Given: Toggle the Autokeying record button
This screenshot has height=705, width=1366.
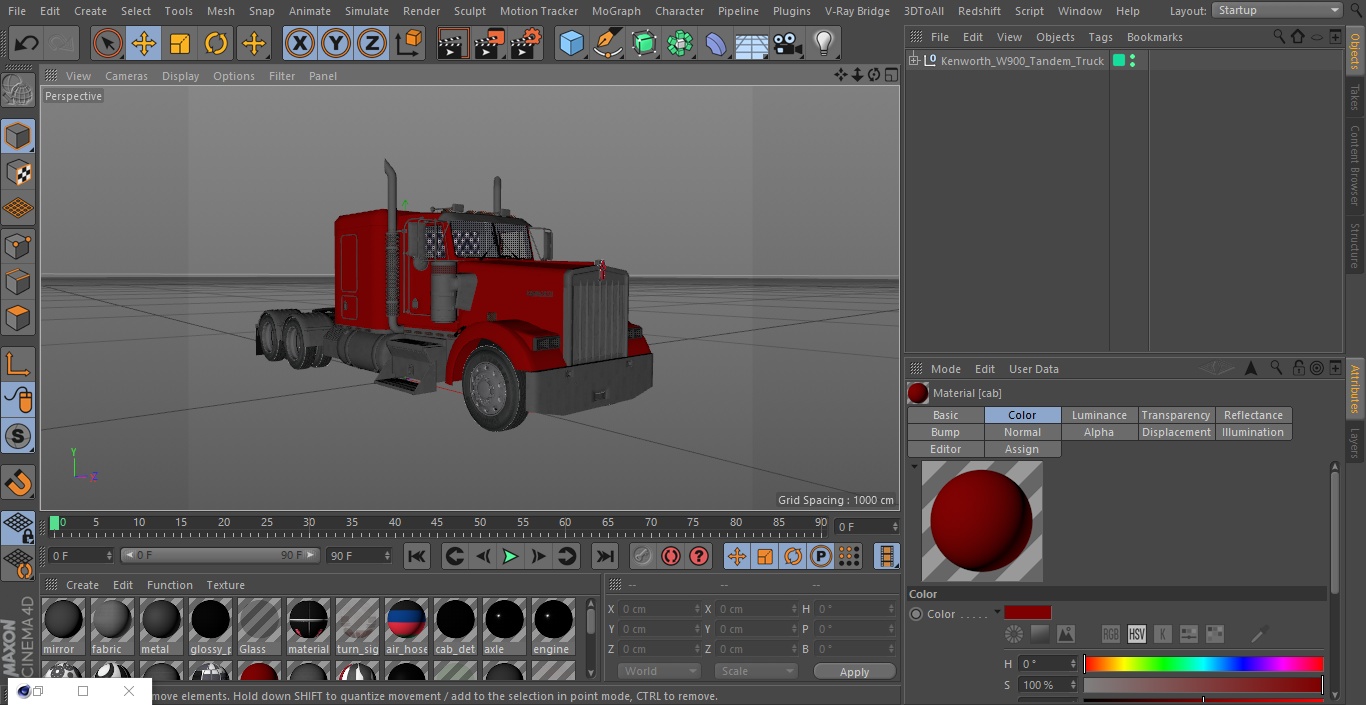Looking at the screenshot, I should point(671,556).
